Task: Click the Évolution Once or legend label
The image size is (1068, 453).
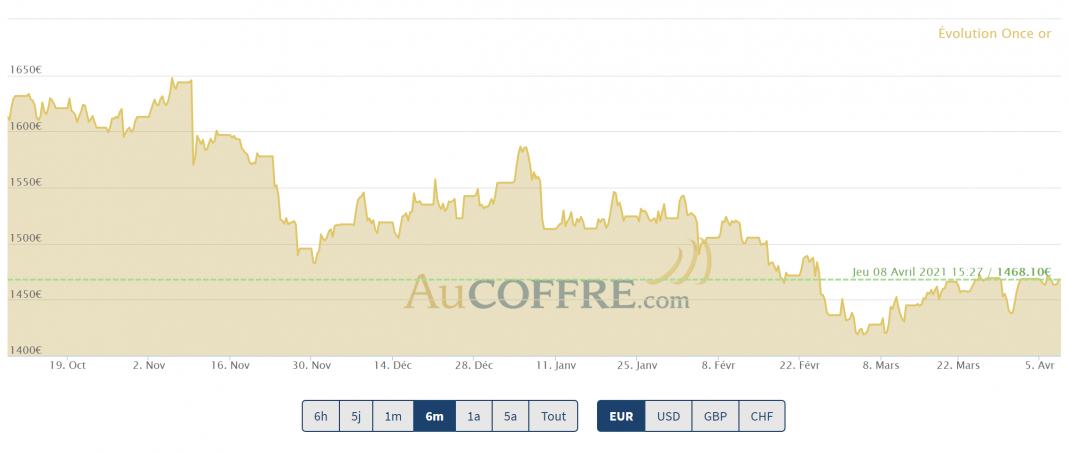Action: point(994,33)
